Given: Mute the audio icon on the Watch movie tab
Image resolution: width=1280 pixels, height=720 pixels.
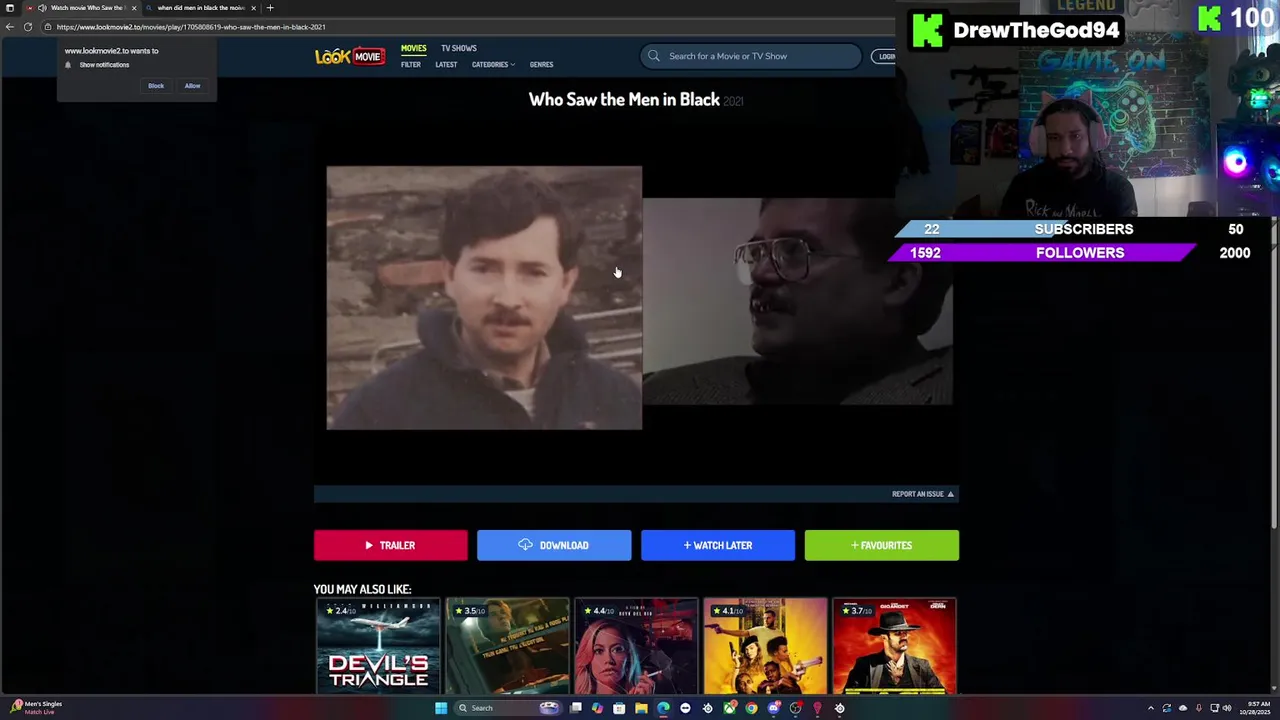Looking at the screenshot, I should pyautogui.click(x=42, y=8).
